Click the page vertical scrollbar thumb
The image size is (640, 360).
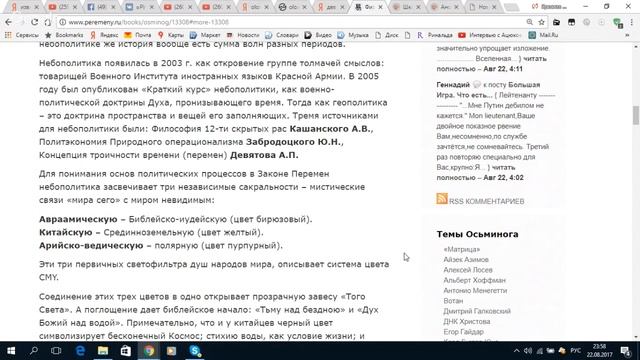636,115
